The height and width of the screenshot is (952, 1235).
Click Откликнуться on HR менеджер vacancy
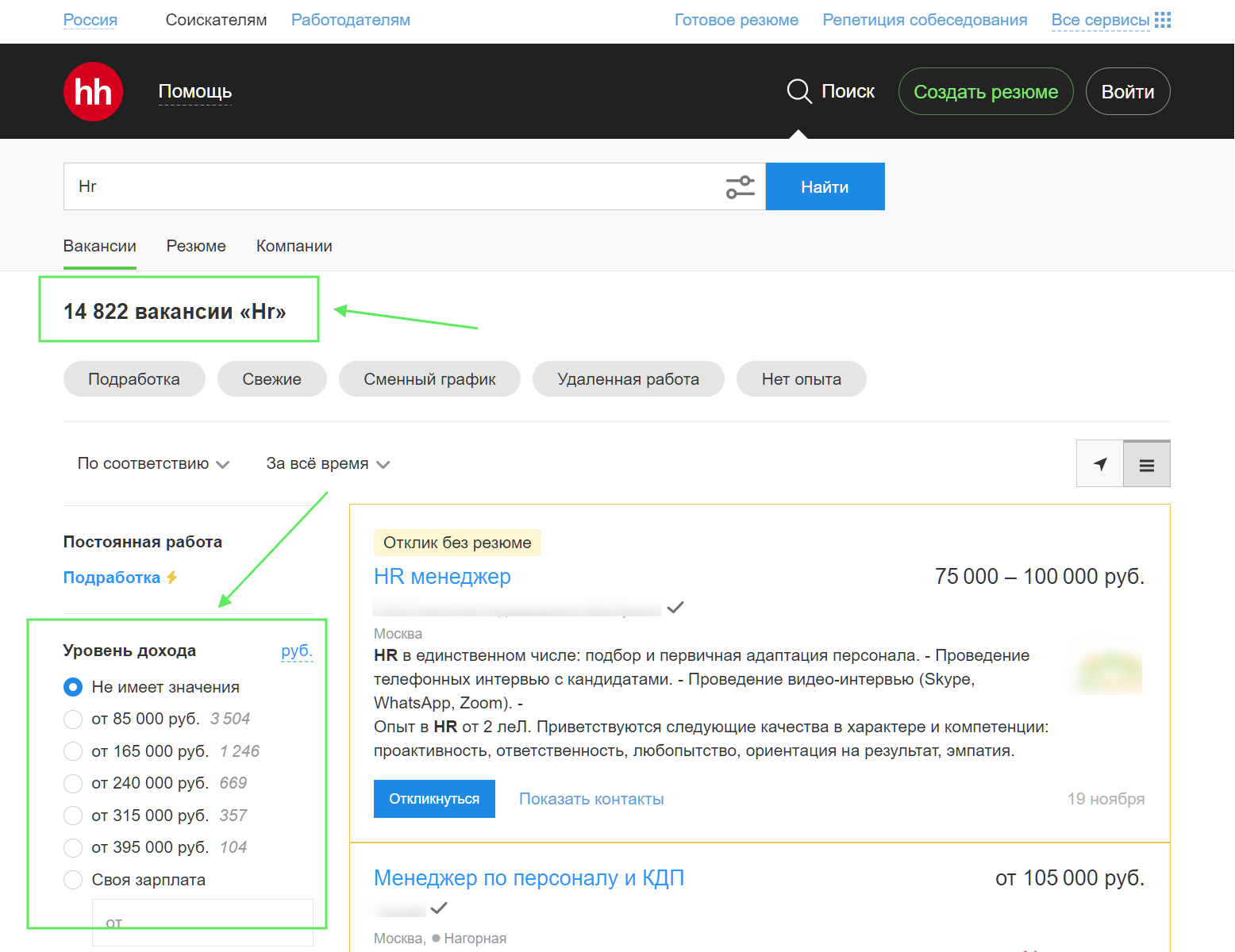434,799
